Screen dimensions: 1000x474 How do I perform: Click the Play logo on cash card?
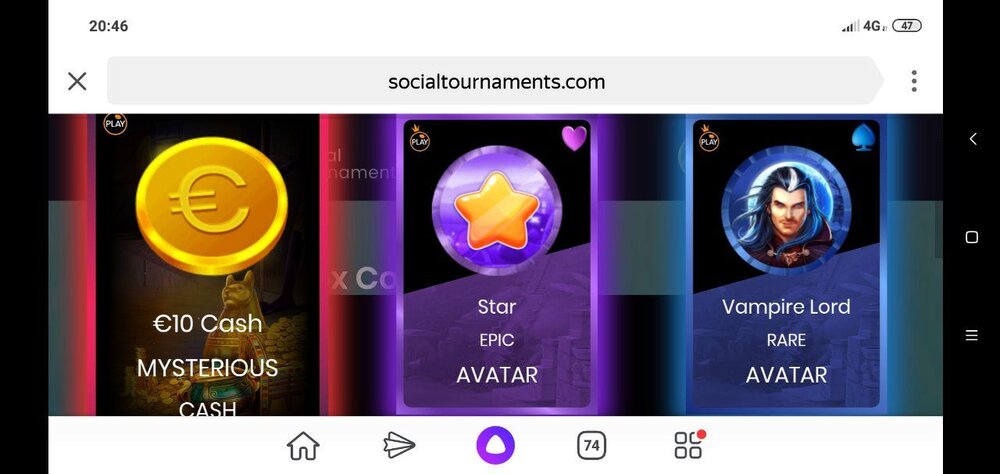[115, 124]
